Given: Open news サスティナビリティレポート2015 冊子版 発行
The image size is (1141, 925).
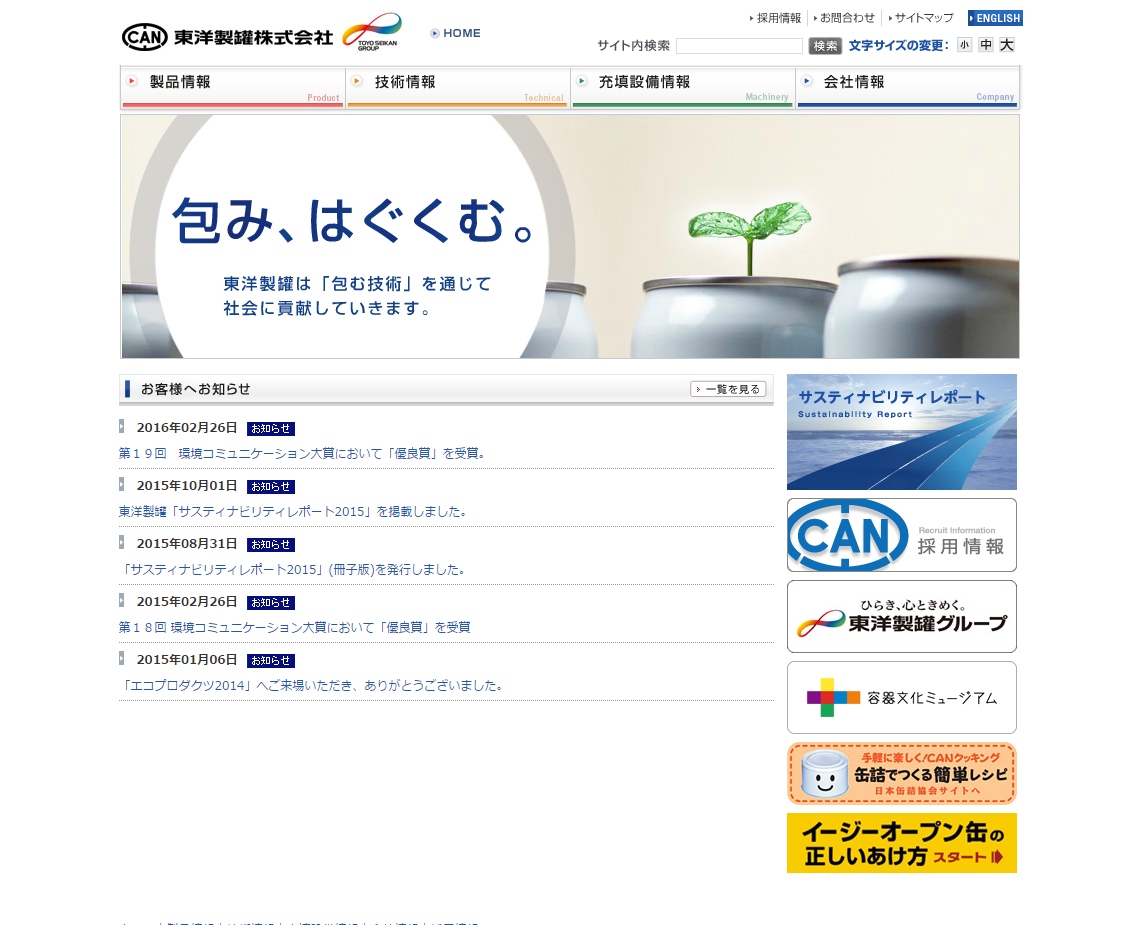Looking at the screenshot, I should pyautogui.click(x=293, y=569).
